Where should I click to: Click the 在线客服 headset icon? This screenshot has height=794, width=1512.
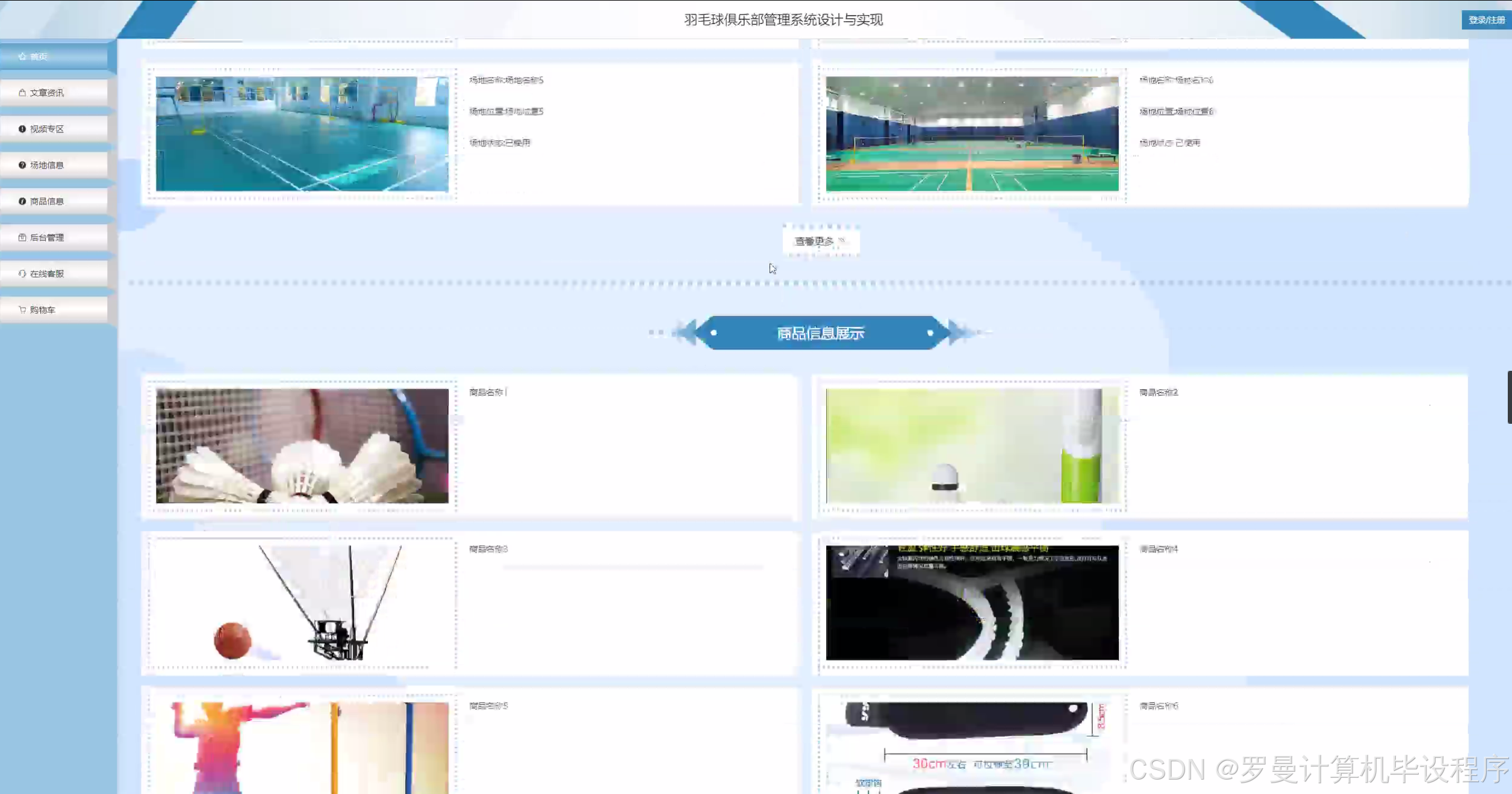pos(22,273)
